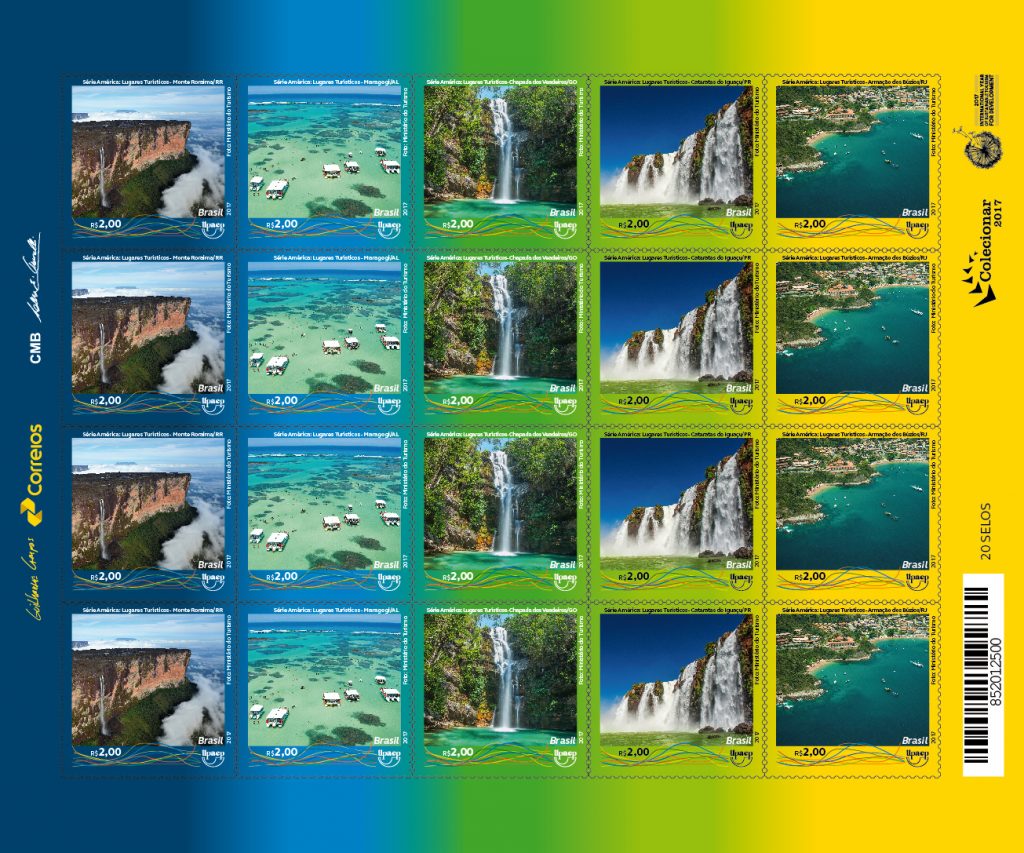Image resolution: width=1024 pixels, height=853 pixels.
Task: Click "Brasil" text on bottom-row Chapada stamp
Action: click(562, 740)
